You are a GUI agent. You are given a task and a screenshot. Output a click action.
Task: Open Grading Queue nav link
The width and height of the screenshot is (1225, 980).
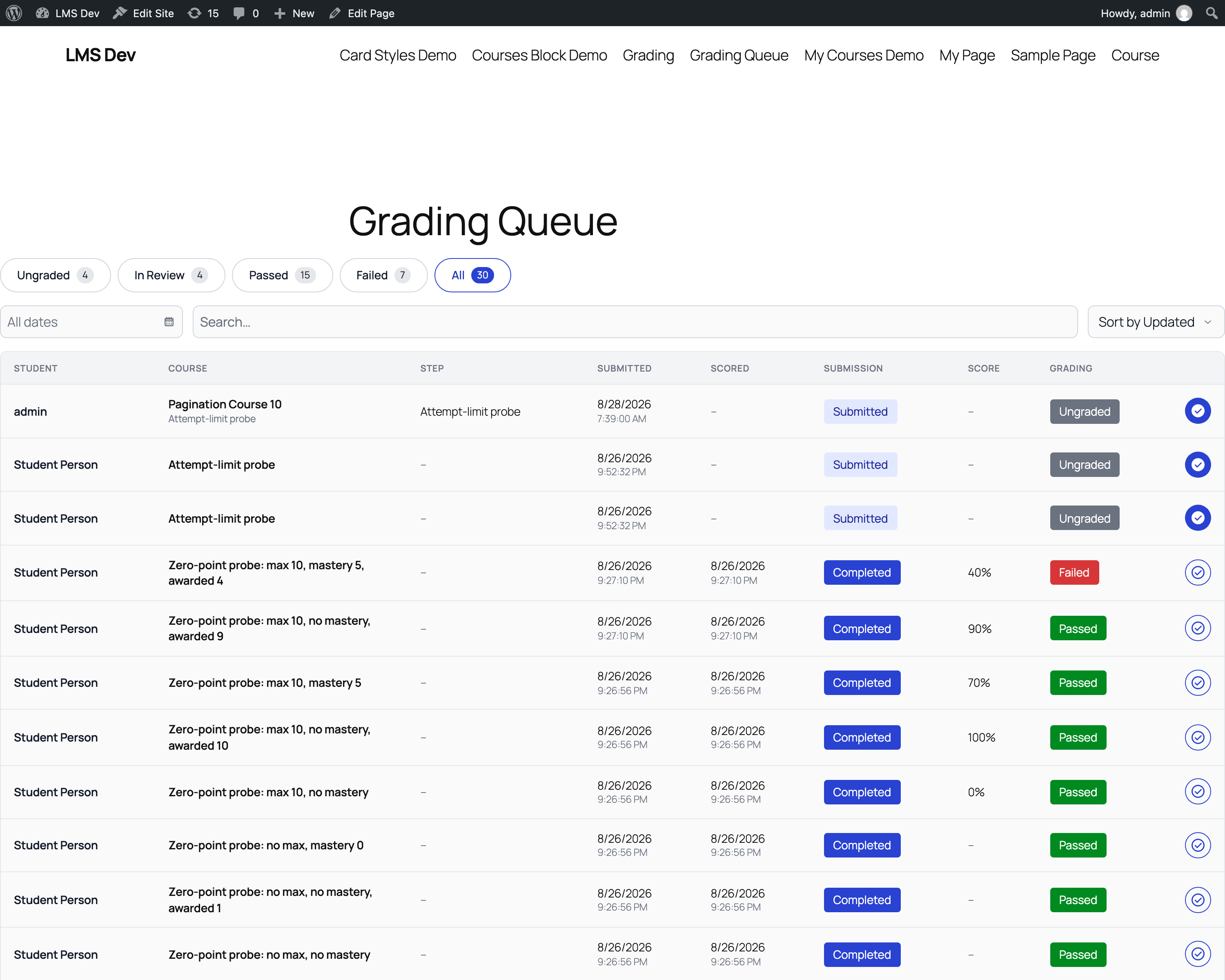(x=739, y=55)
